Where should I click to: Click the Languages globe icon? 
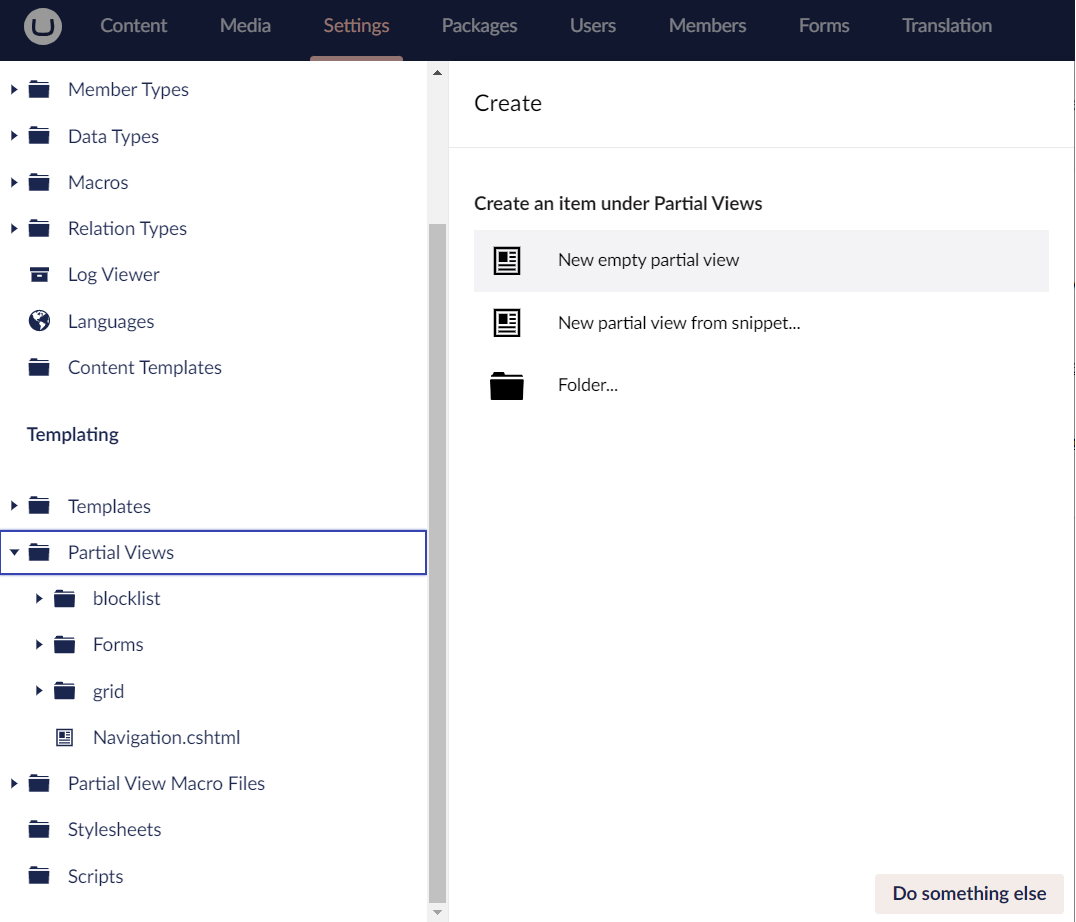(x=39, y=321)
